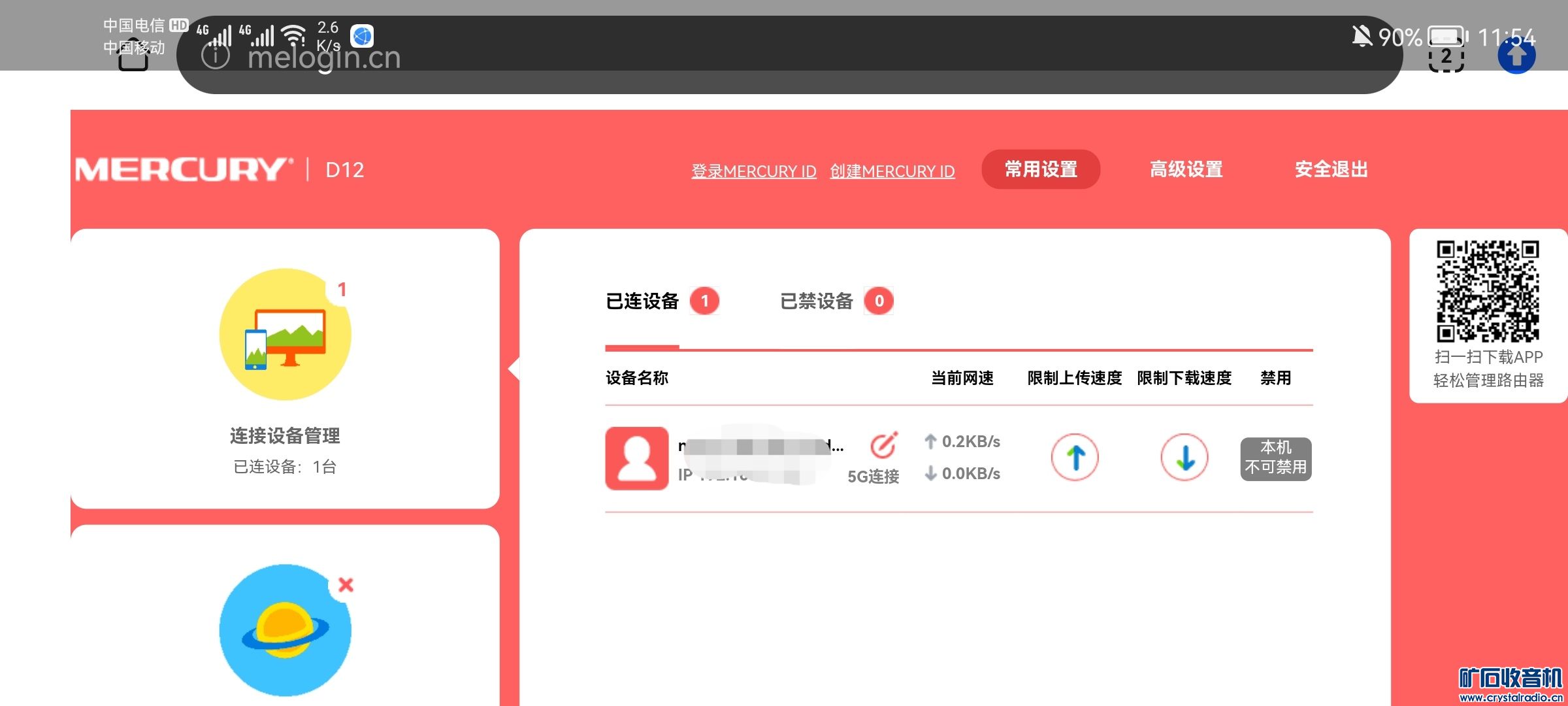The image size is (1568, 706).
Task: Switch to 已连设备 tab
Action: tap(643, 301)
